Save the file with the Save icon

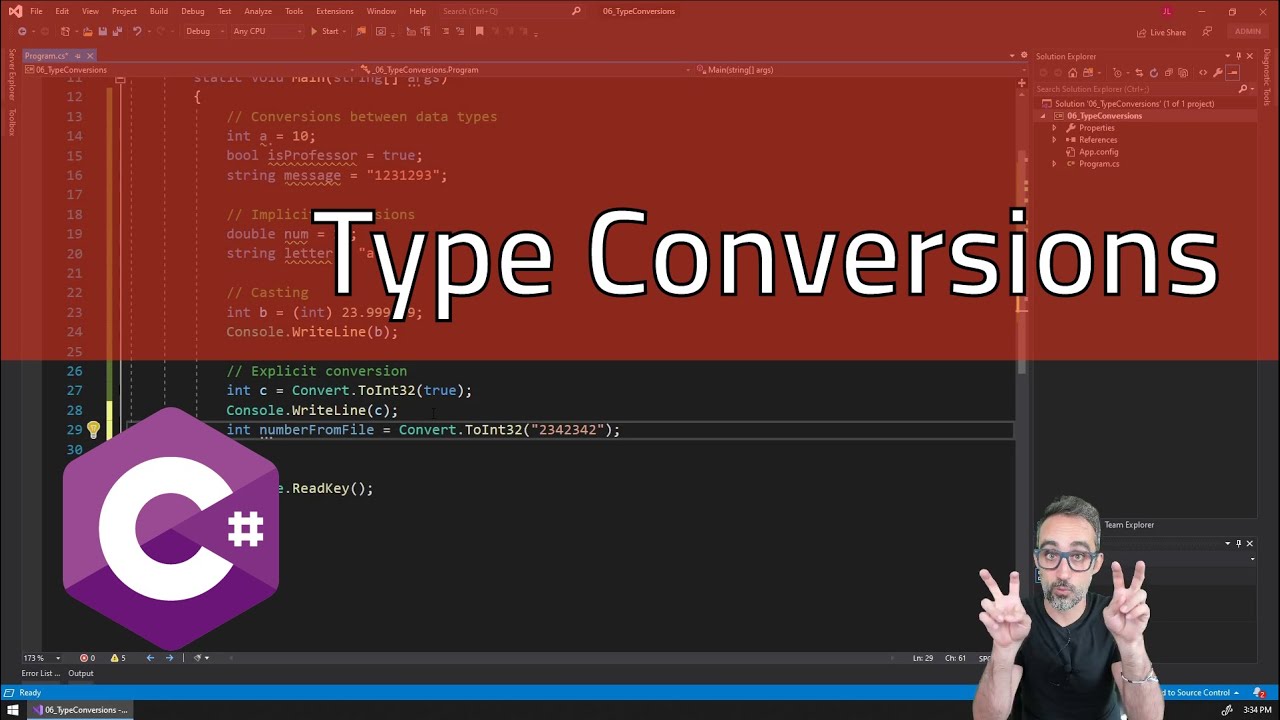click(x=102, y=31)
